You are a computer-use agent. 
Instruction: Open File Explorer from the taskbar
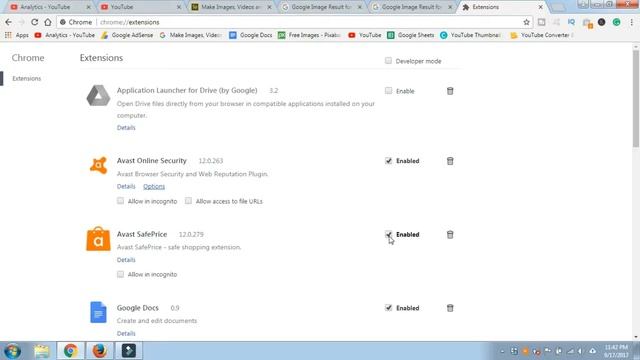tap(42, 351)
